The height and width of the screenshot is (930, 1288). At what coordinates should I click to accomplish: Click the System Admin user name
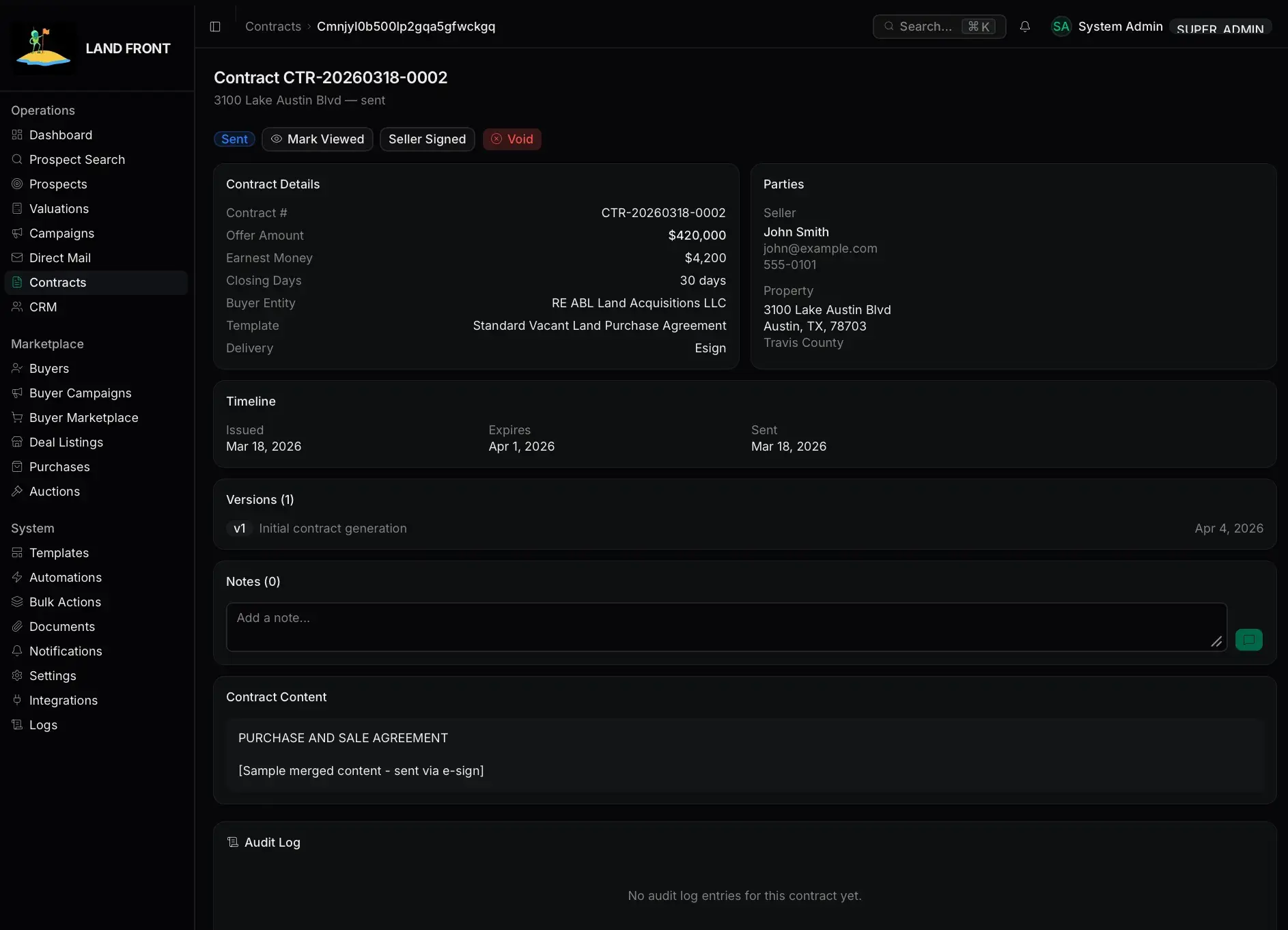point(1121,27)
